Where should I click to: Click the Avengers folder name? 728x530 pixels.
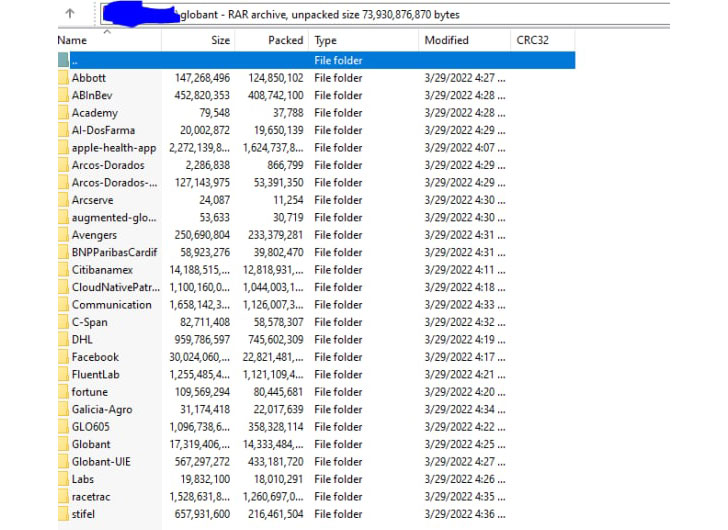coord(94,235)
